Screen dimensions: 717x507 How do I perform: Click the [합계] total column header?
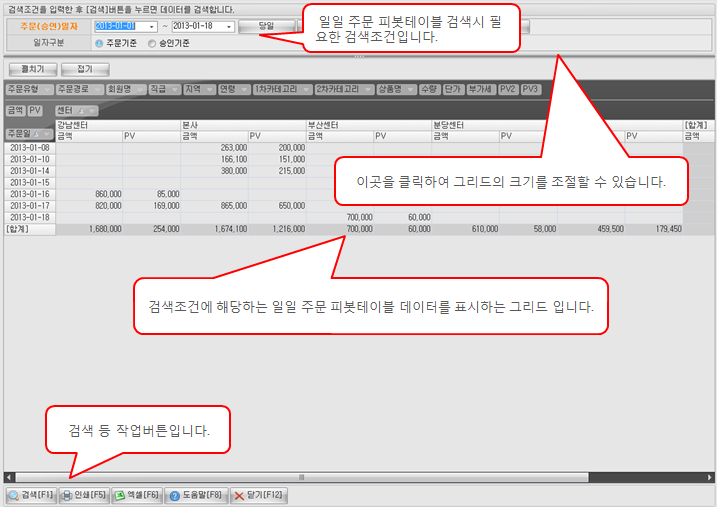(x=698, y=125)
